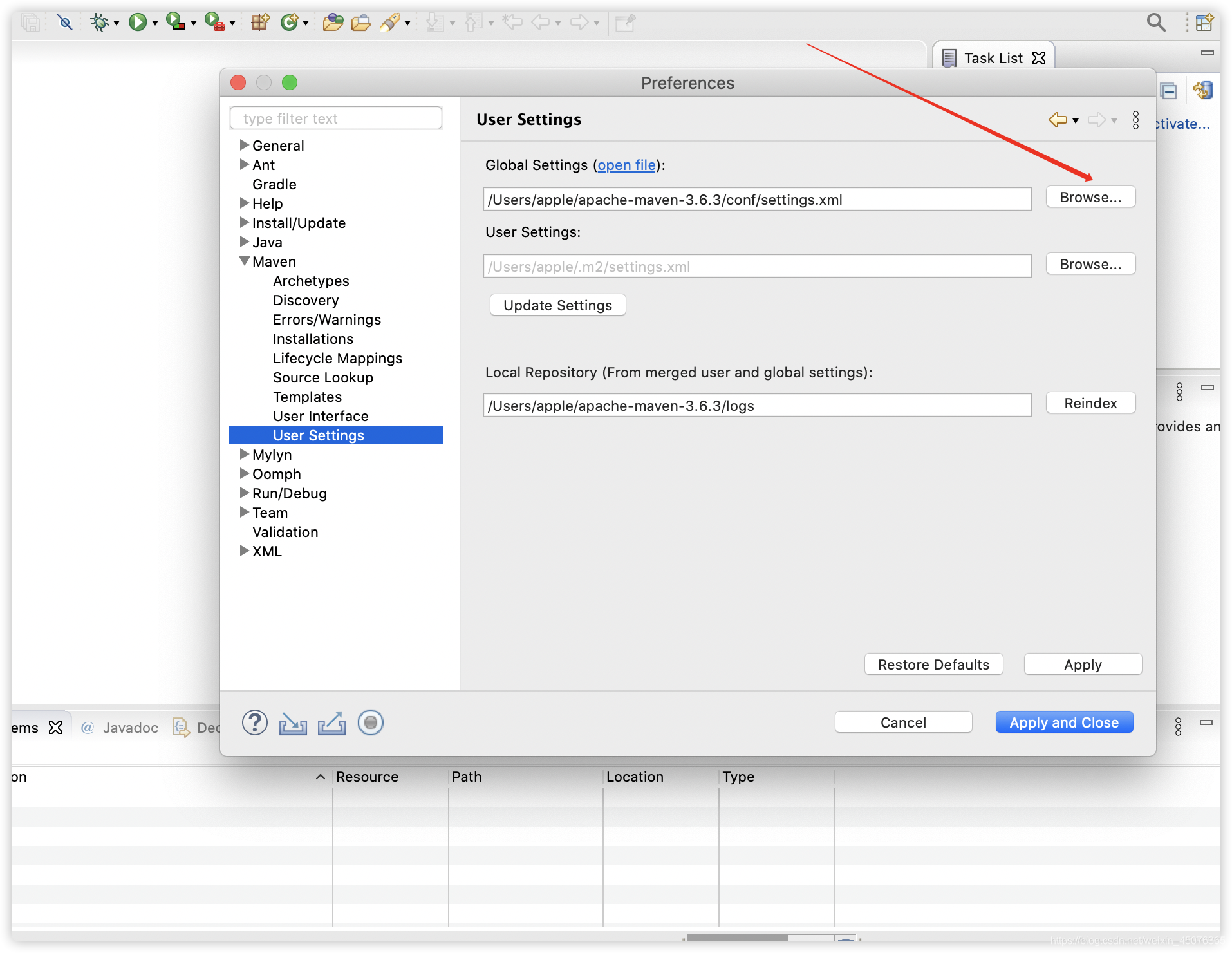Open the Run button dropdown arrow
The height and width of the screenshot is (953, 1232).
coord(155,23)
